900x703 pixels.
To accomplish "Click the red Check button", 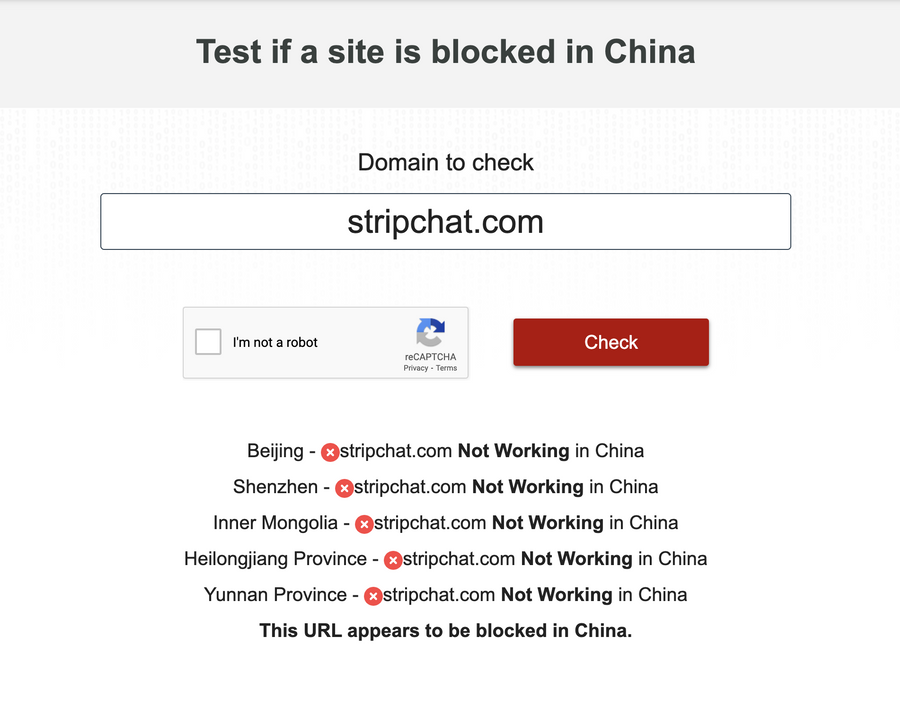I will pos(611,342).
